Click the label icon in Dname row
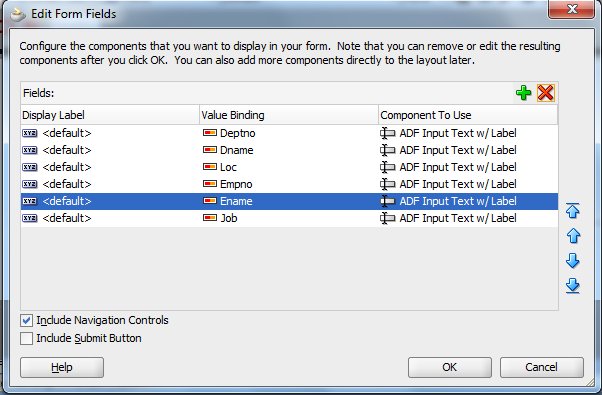 (30, 150)
